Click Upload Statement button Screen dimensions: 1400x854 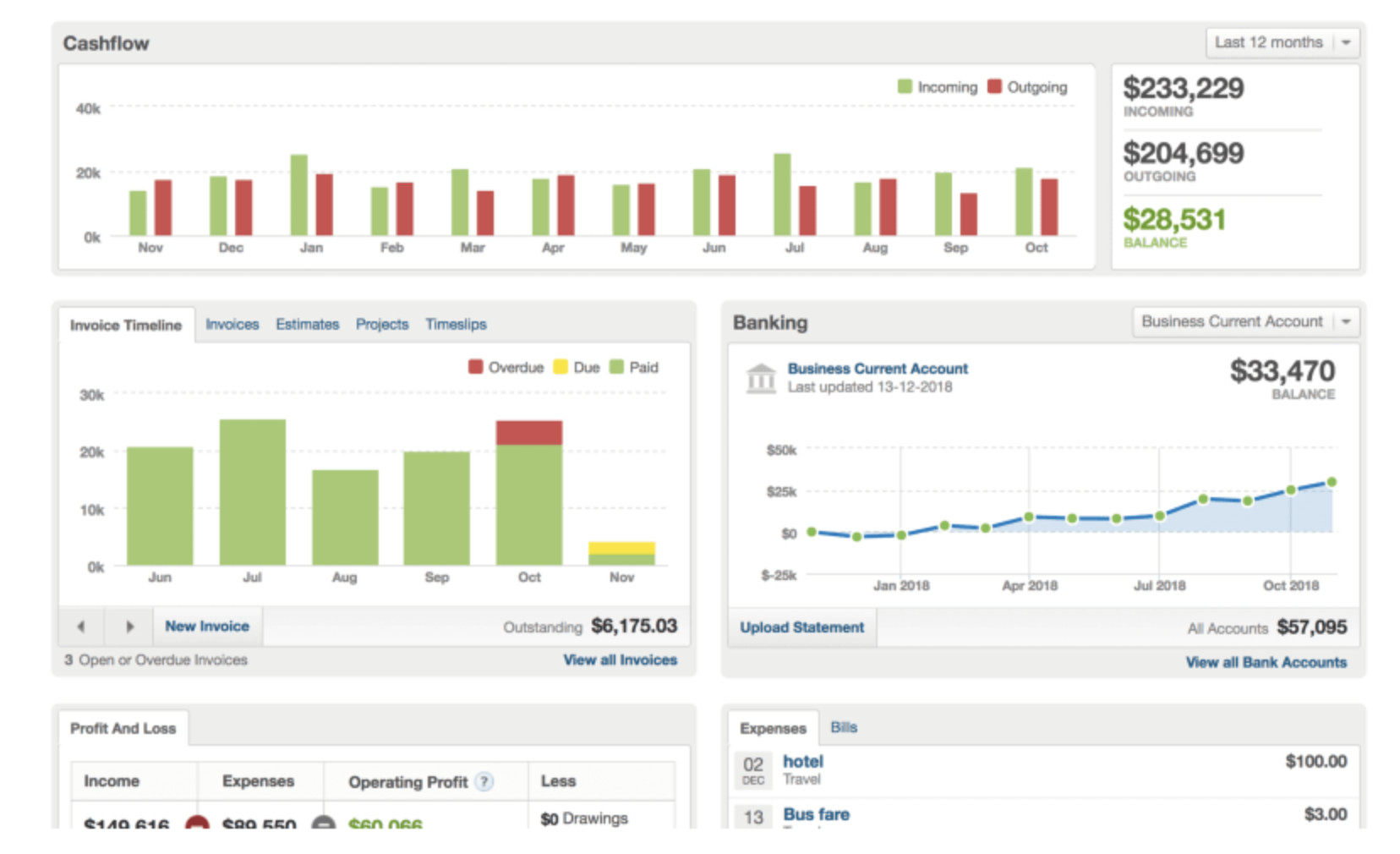(801, 627)
